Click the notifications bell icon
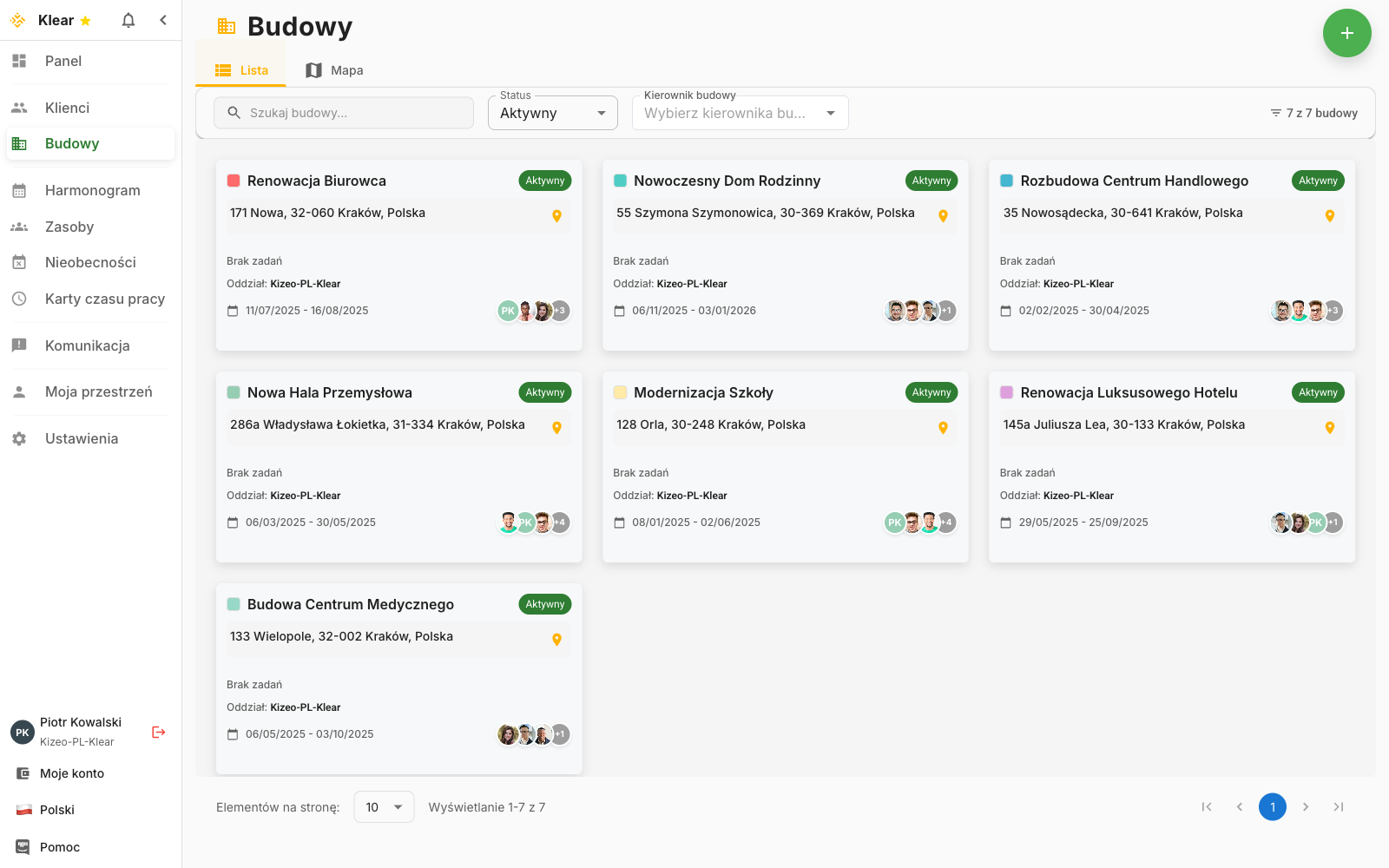The image size is (1389, 868). (x=128, y=20)
